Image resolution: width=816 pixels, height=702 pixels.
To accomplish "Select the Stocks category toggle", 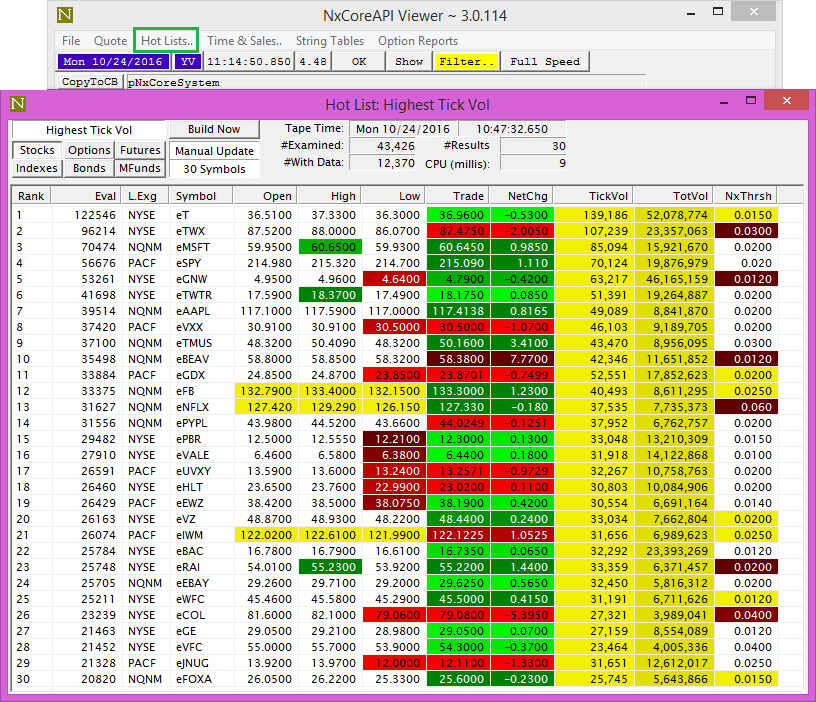I will pos(37,150).
